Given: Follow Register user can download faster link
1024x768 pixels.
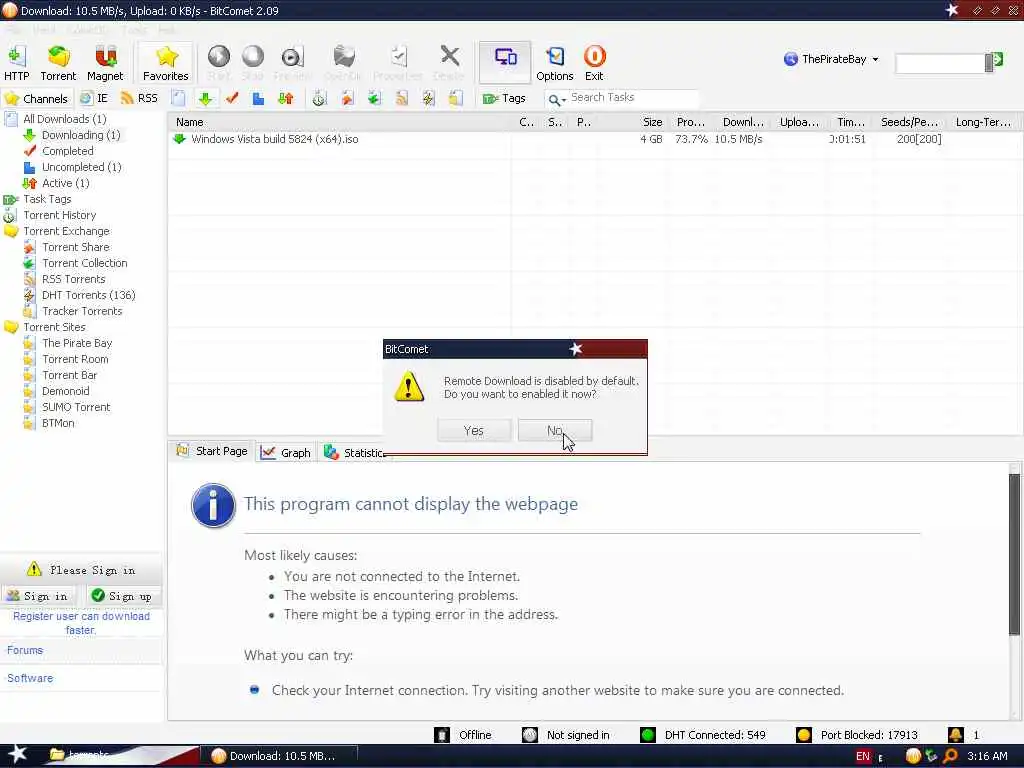Looking at the screenshot, I should pos(81,623).
